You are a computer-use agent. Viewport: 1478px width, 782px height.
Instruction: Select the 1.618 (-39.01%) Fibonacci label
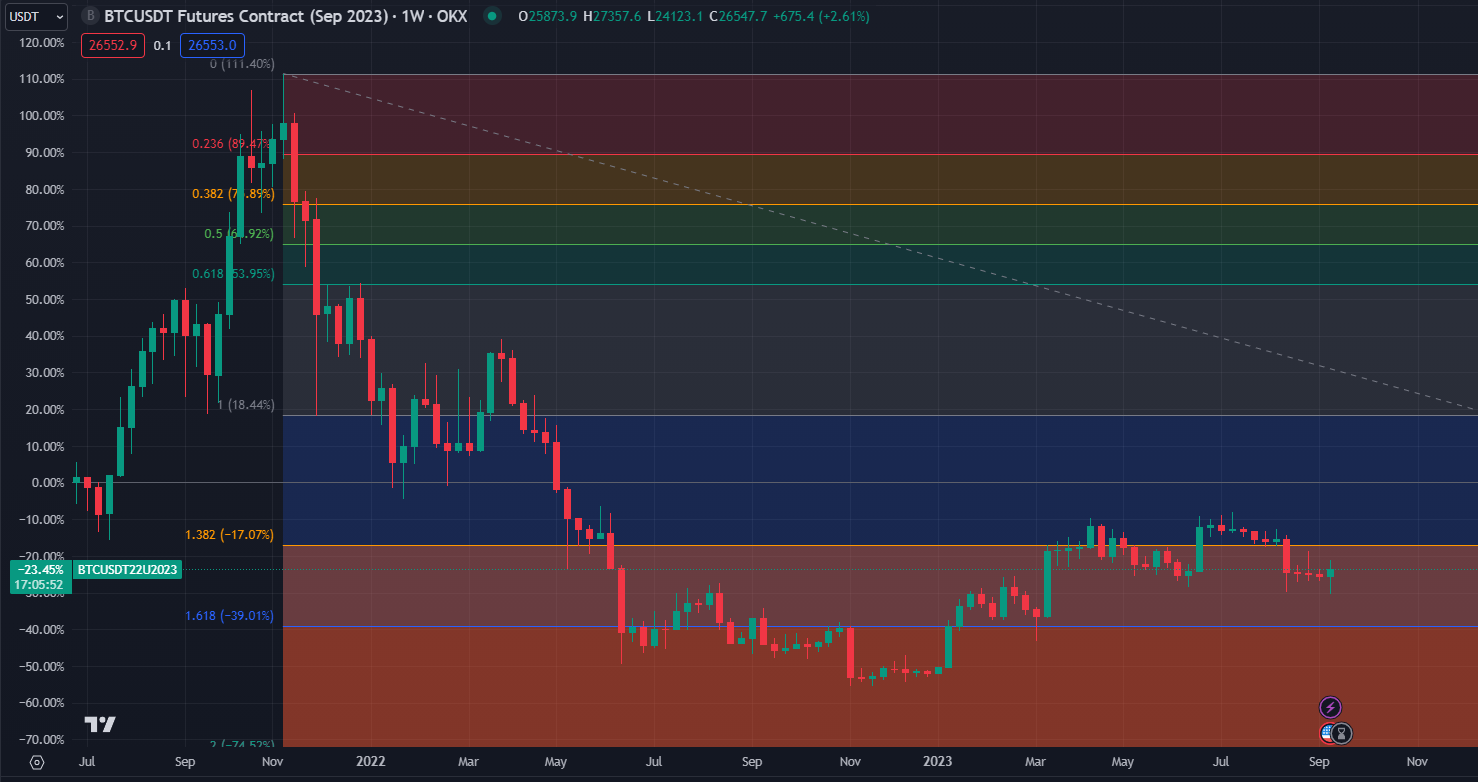229,616
